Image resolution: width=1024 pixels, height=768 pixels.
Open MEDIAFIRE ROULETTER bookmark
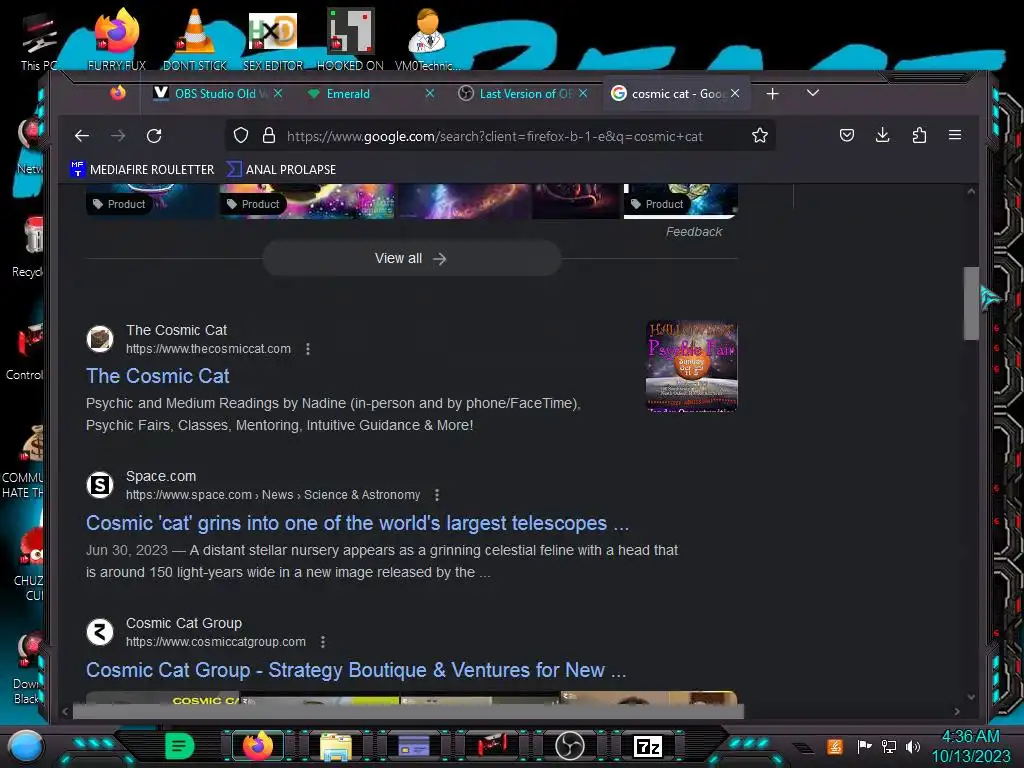pos(142,169)
